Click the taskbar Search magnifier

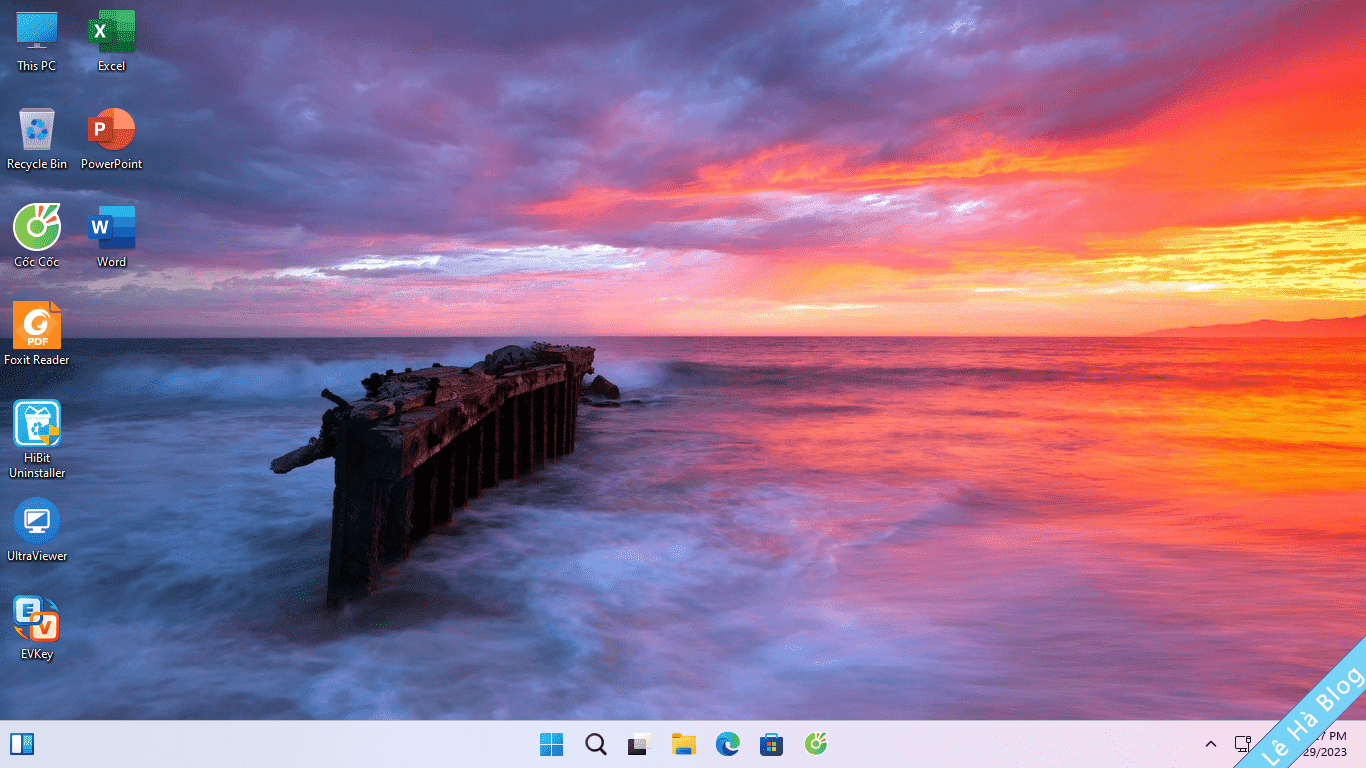coord(596,744)
